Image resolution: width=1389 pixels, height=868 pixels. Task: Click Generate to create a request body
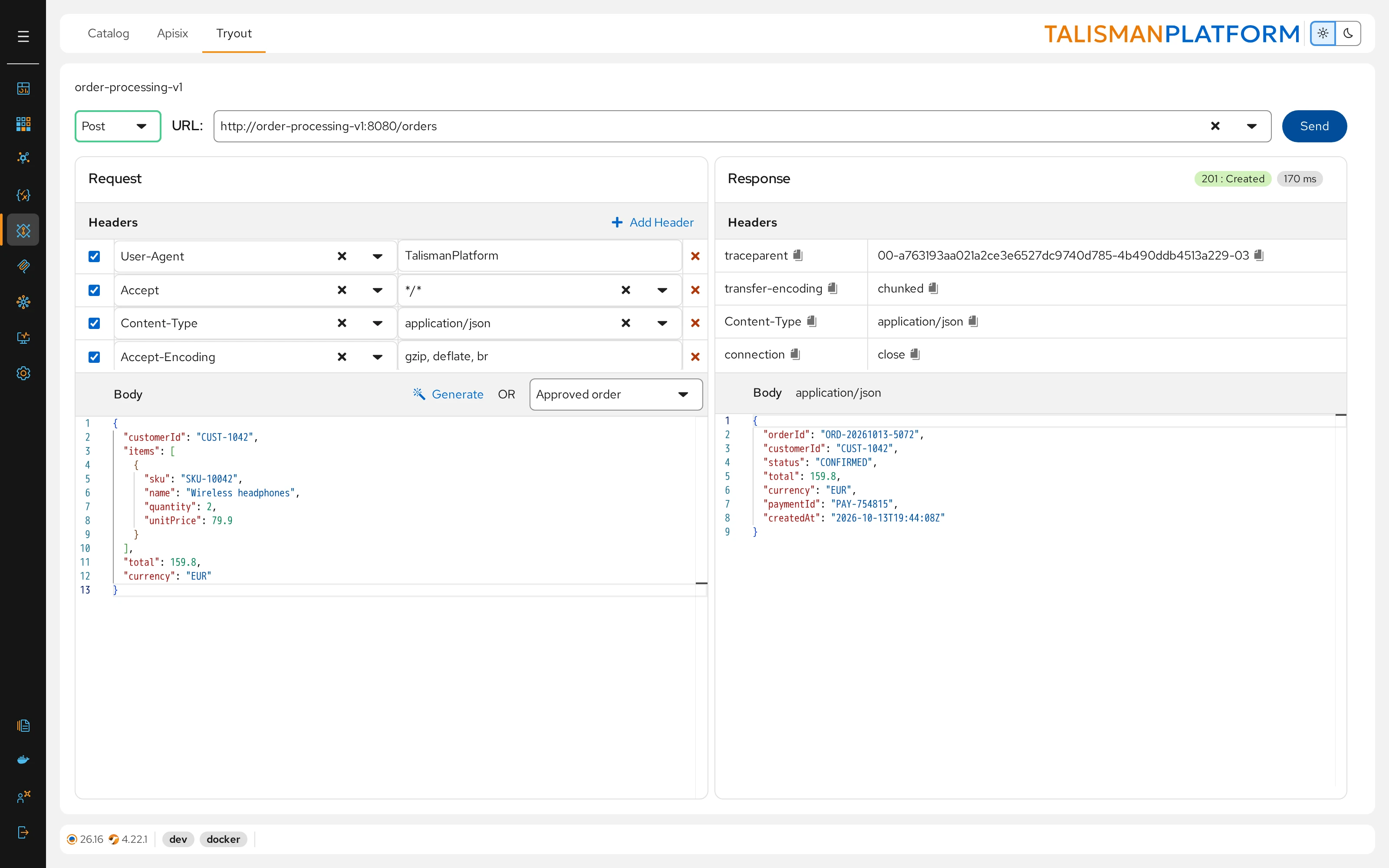click(448, 395)
